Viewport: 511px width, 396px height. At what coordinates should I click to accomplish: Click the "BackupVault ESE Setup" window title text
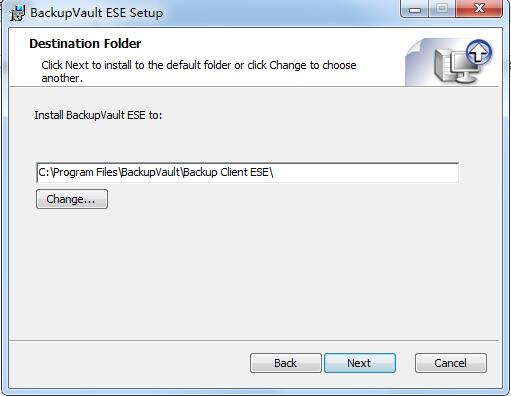(97, 13)
